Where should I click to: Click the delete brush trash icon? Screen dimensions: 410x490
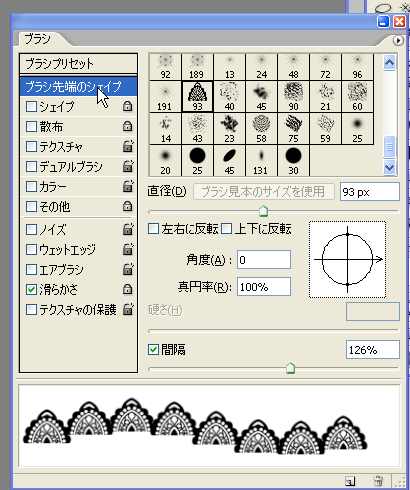point(378,481)
